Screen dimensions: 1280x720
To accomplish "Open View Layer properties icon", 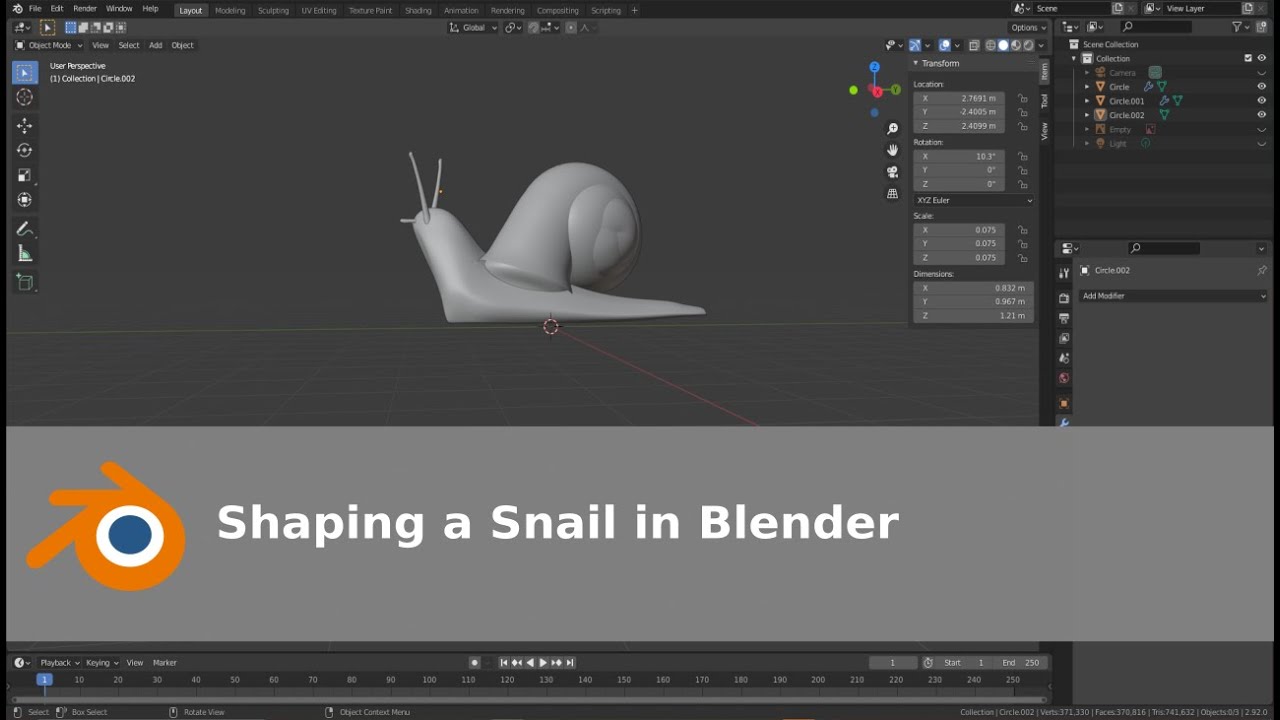I will point(1064,338).
